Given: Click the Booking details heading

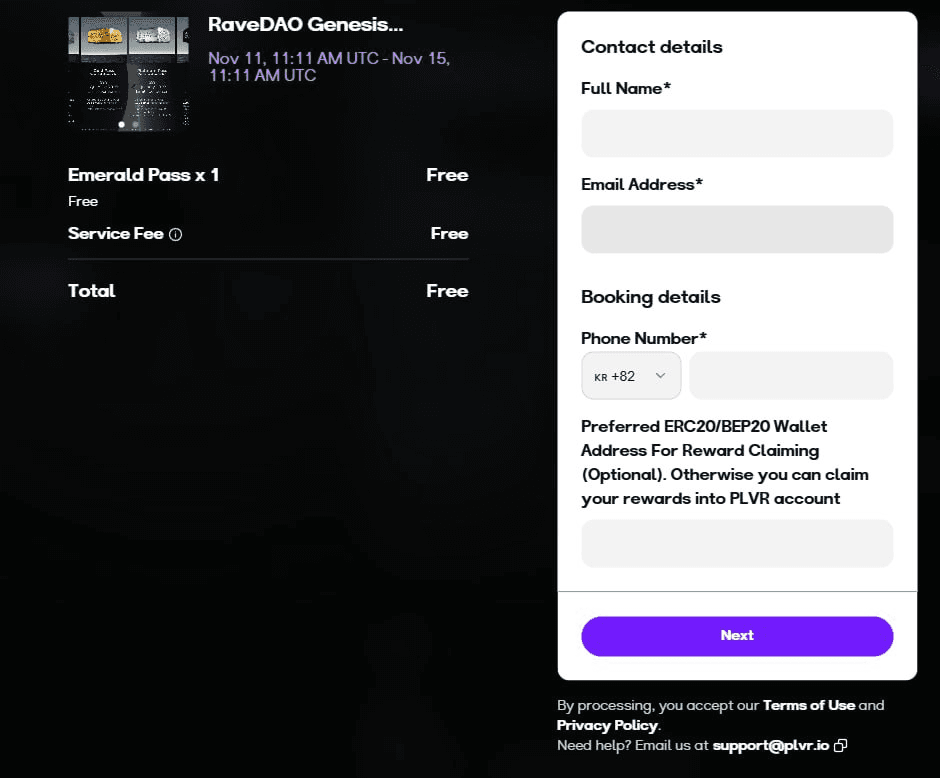Looking at the screenshot, I should [x=650, y=297].
